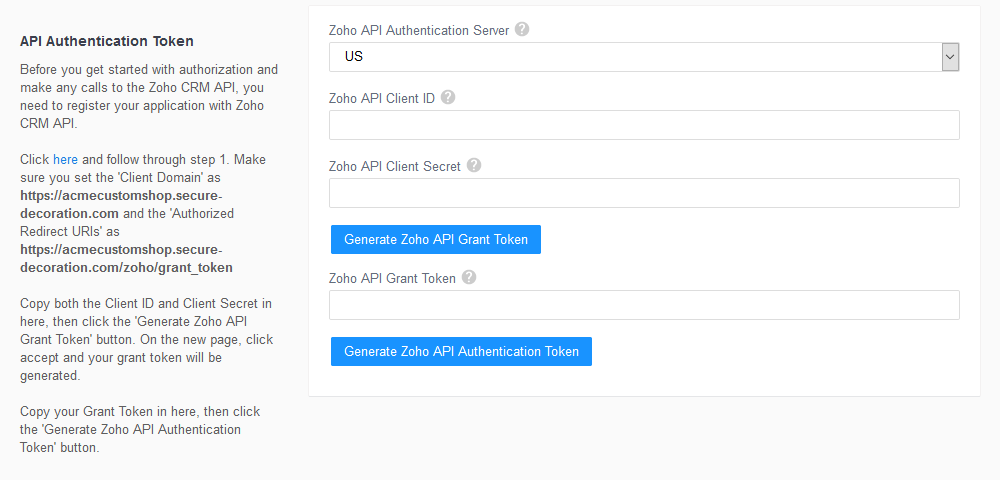Click the 'Zoho API Grant Token' label text
The image size is (1000, 480).
pos(392,278)
